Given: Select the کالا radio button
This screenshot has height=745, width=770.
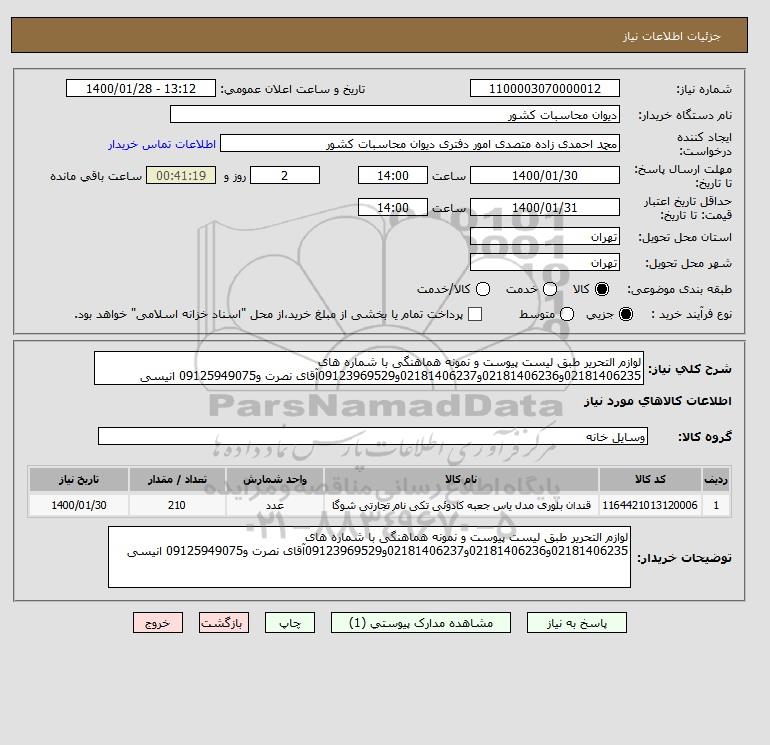Looking at the screenshot, I should tap(601, 289).
